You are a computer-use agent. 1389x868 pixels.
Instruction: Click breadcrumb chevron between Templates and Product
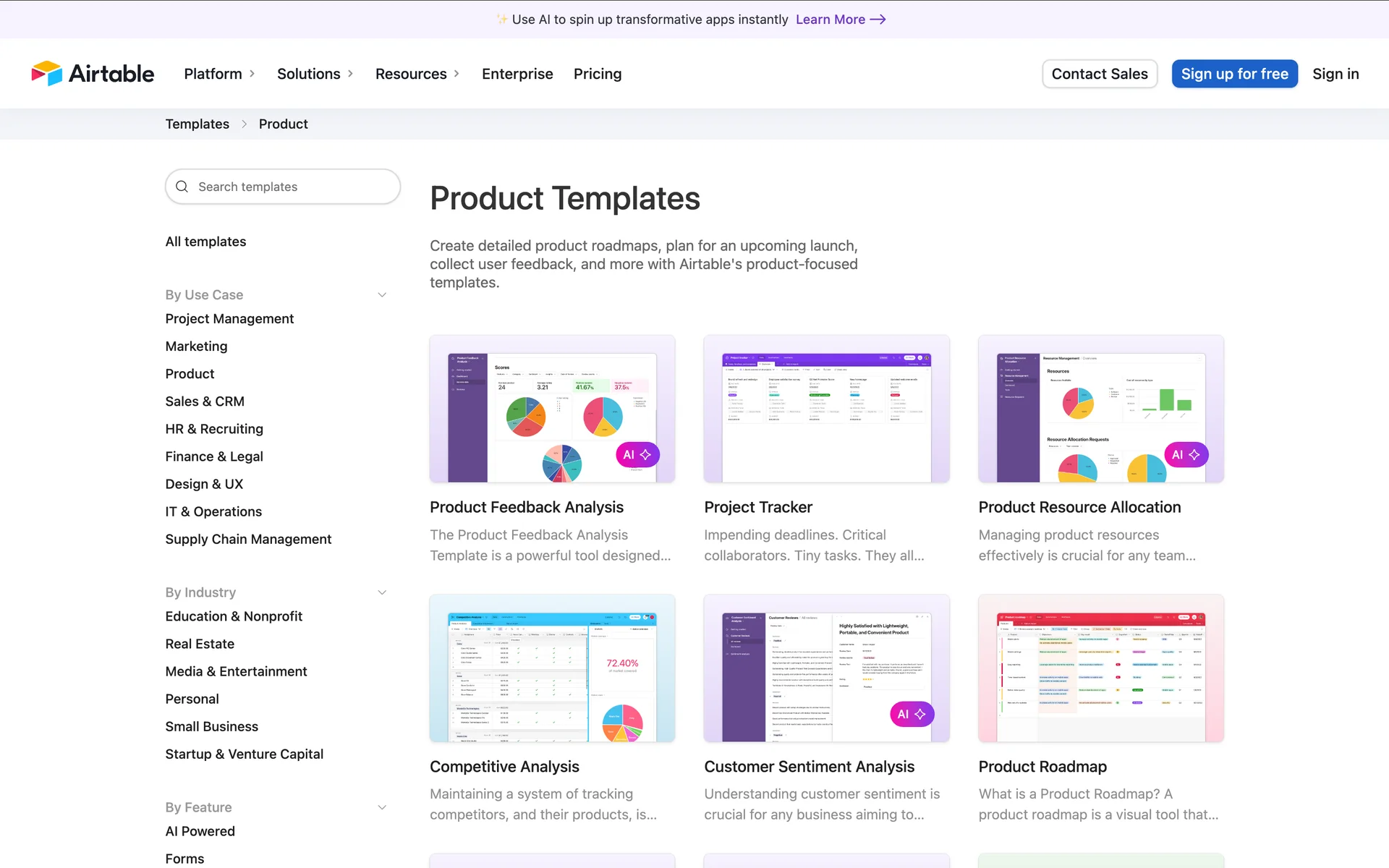(x=244, y=124)
